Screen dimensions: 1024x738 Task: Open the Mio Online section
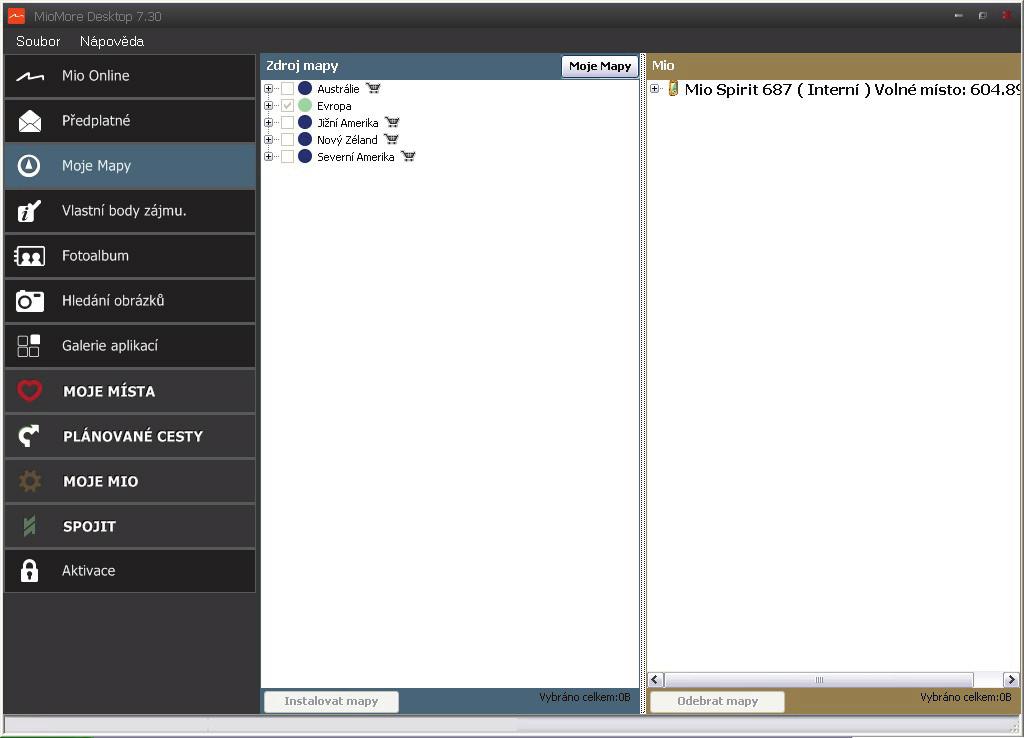(x=130, y=76)
